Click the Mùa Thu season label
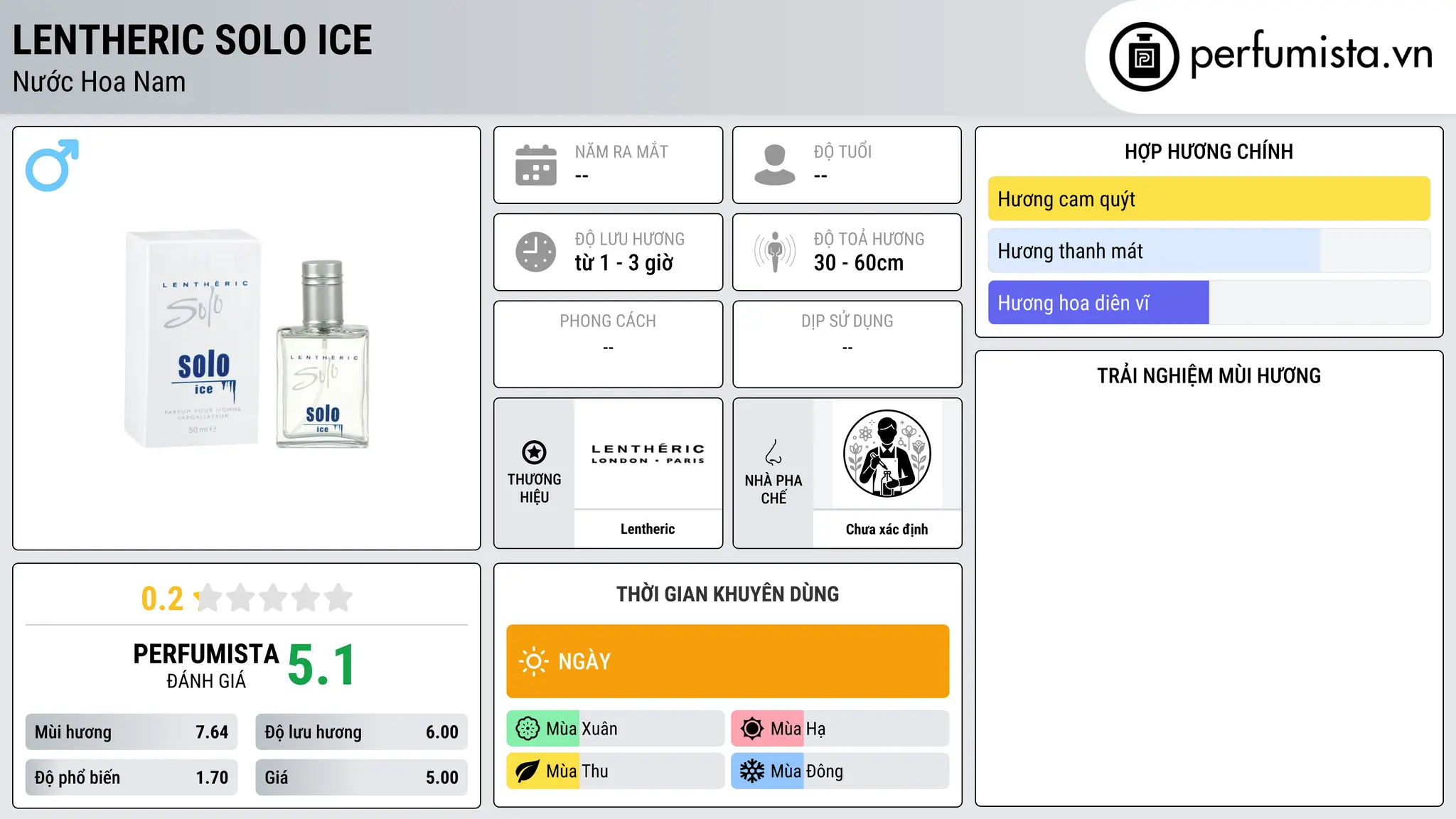 [577, 771]
